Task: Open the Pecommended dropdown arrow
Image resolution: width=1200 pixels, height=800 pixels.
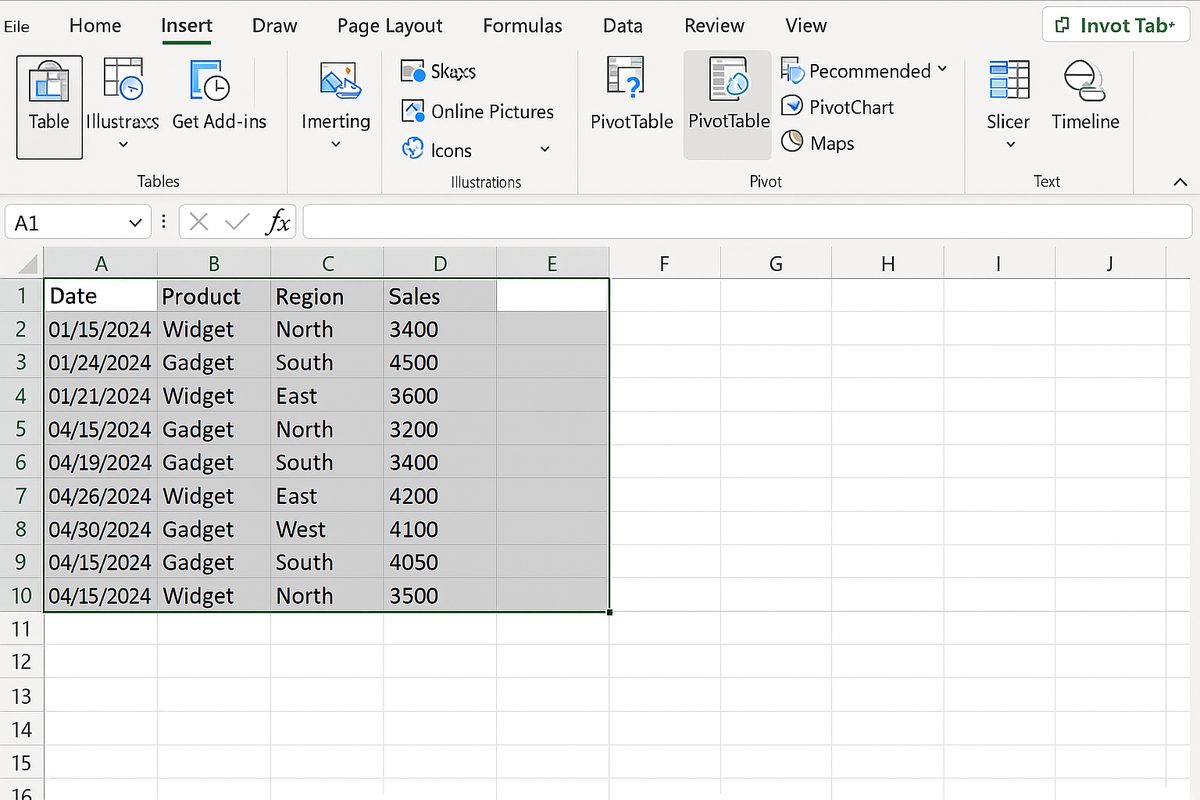Action: tap(941, 70)
